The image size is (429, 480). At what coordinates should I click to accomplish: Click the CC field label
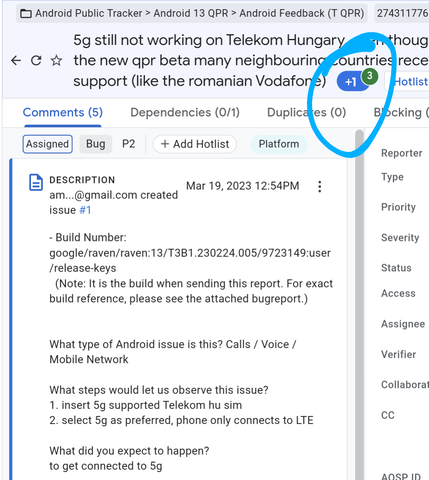(x=388, y=415)
